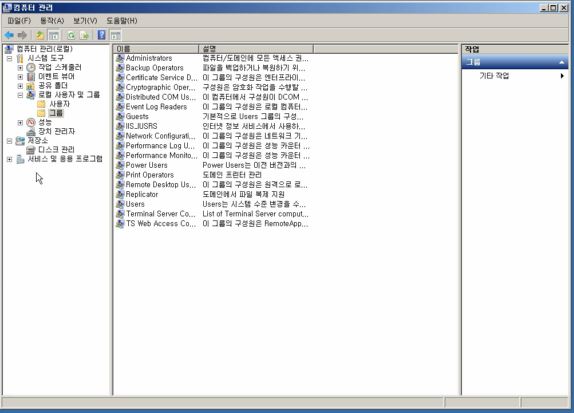Sort by the 이름 column header
Viewport: 574px width, 413px height.
coord(156,49)
